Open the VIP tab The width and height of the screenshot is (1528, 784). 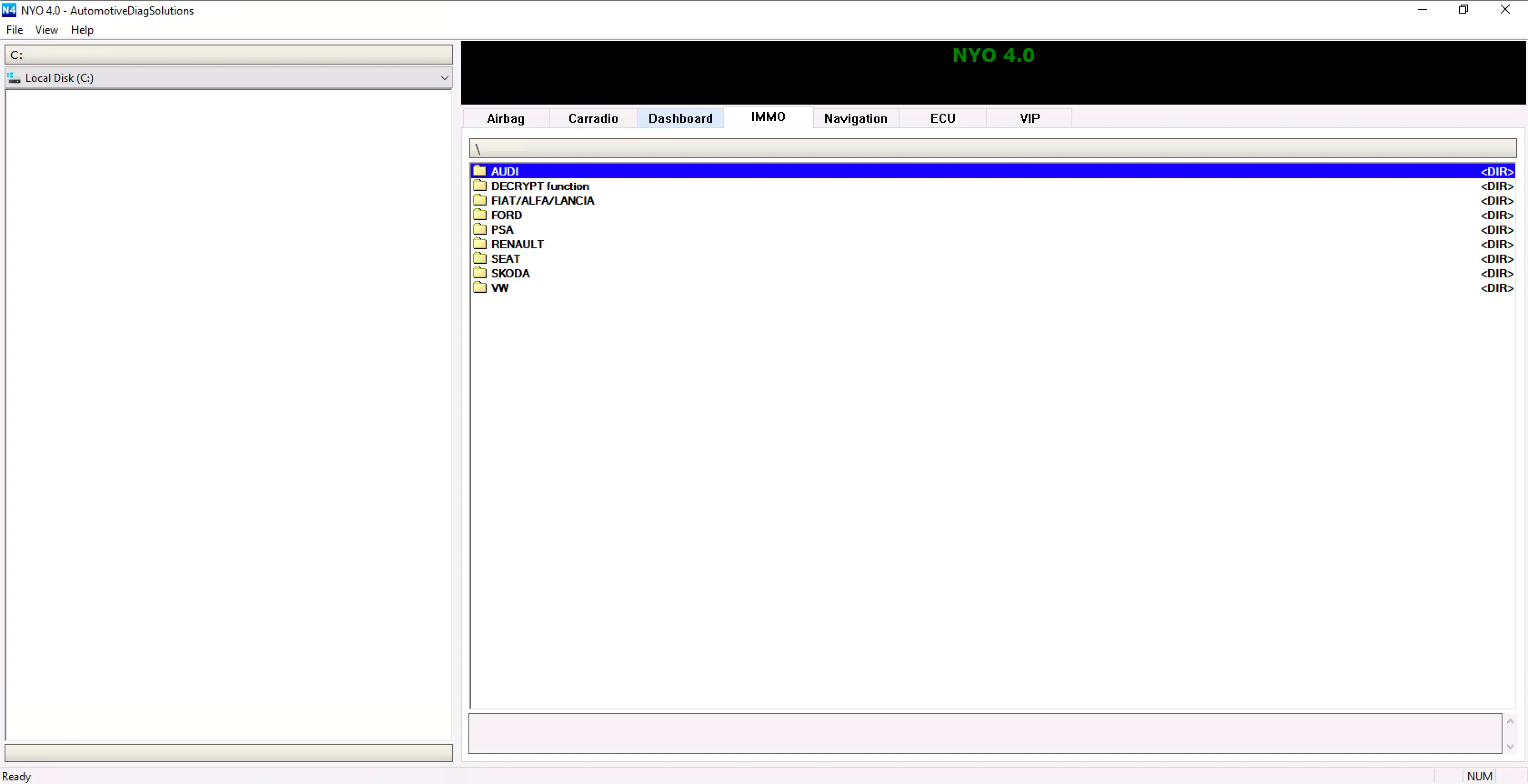click(x=1029, y=118)
